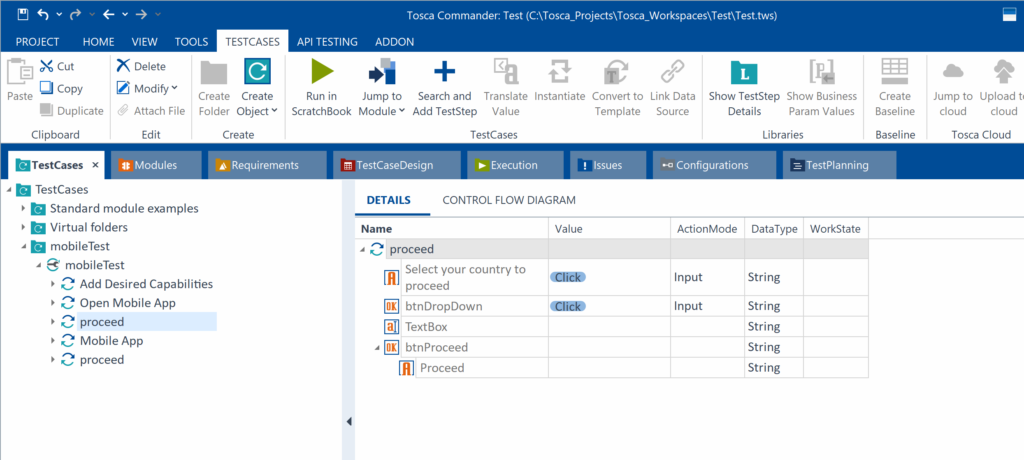The width and height of the screenshot is (1024, 460).
Task: Expand Open Mobile App step
Action: 54,303
